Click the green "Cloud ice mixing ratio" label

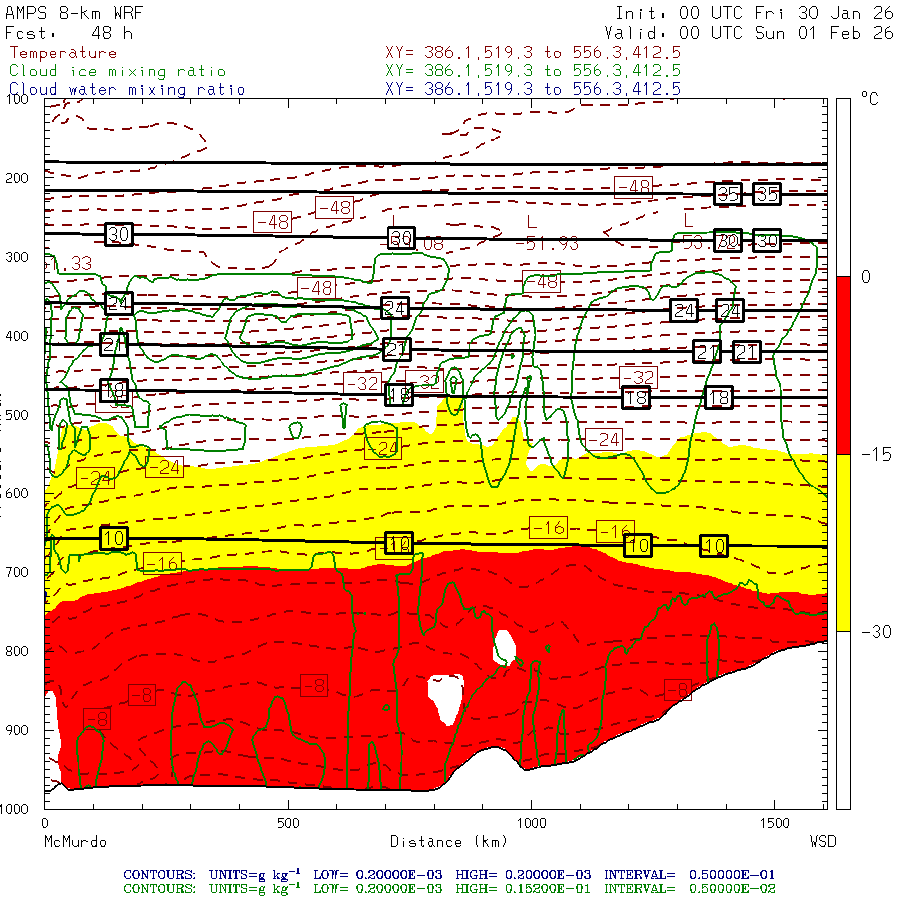(x=117, y=71)
